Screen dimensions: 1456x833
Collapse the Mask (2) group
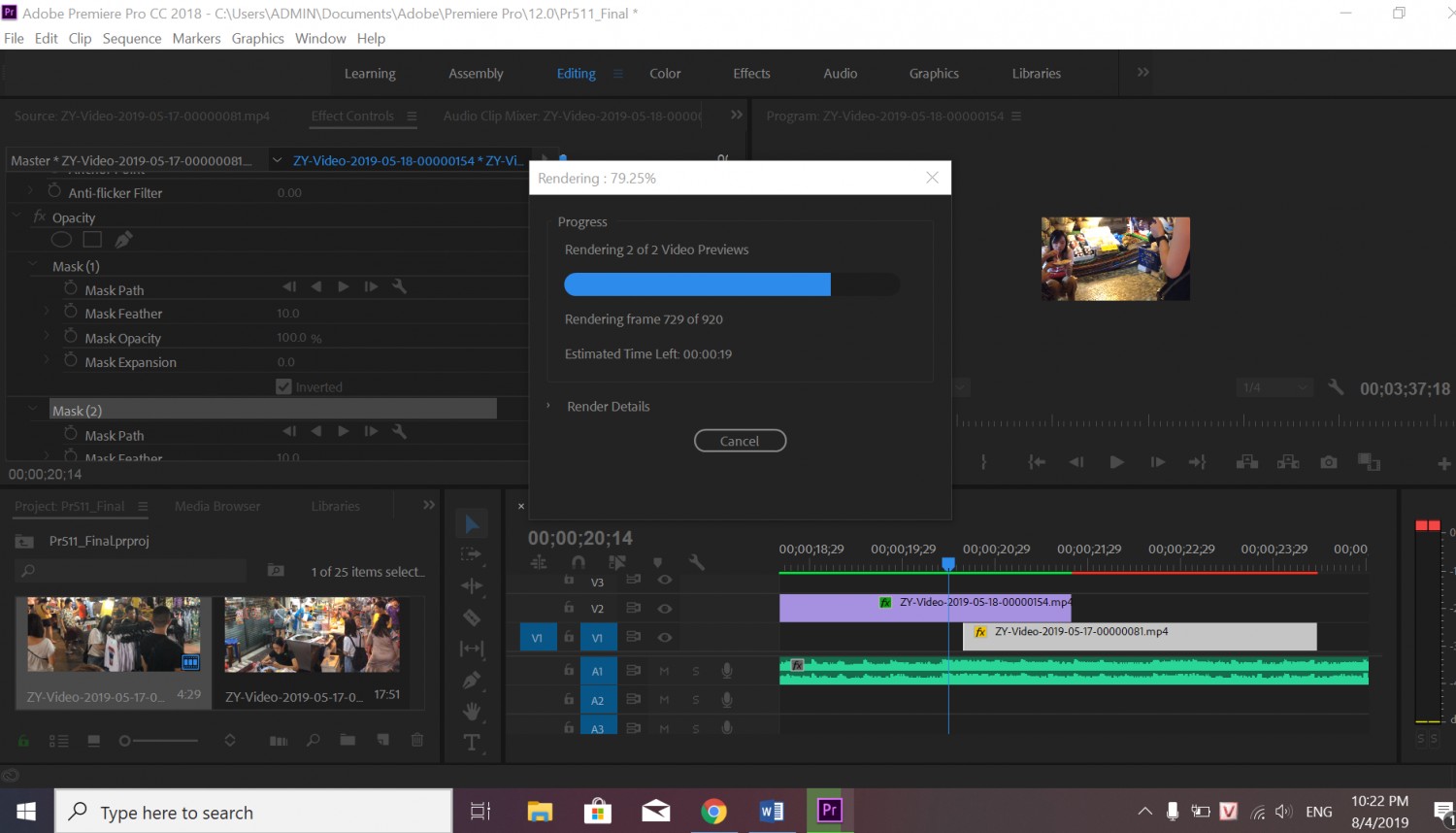[x=32, y=410]
